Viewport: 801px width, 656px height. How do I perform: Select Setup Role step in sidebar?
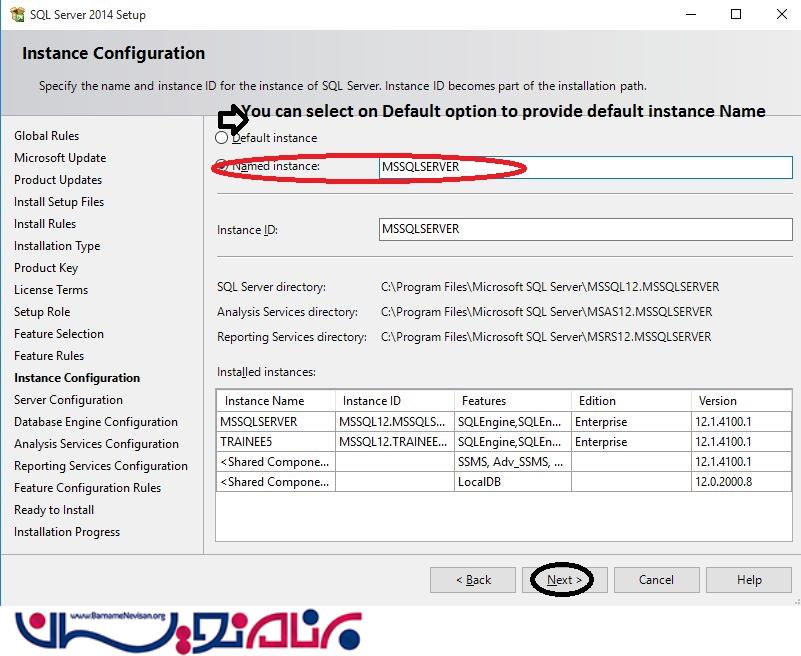(x=42, y=312)
